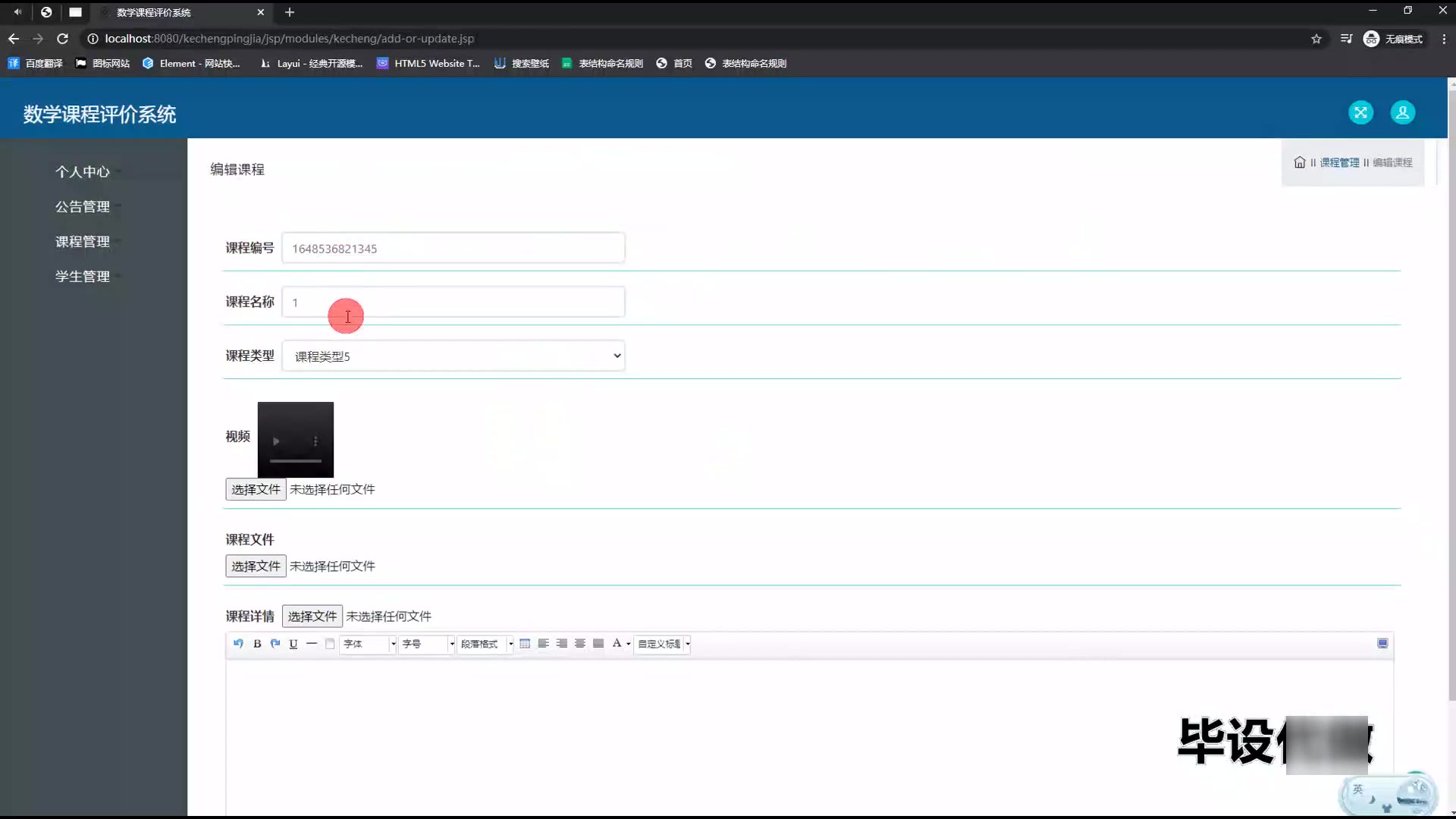Click the redo icon in editor toolbar
Screen dimensions: 1456x819
tap(275, 644)
